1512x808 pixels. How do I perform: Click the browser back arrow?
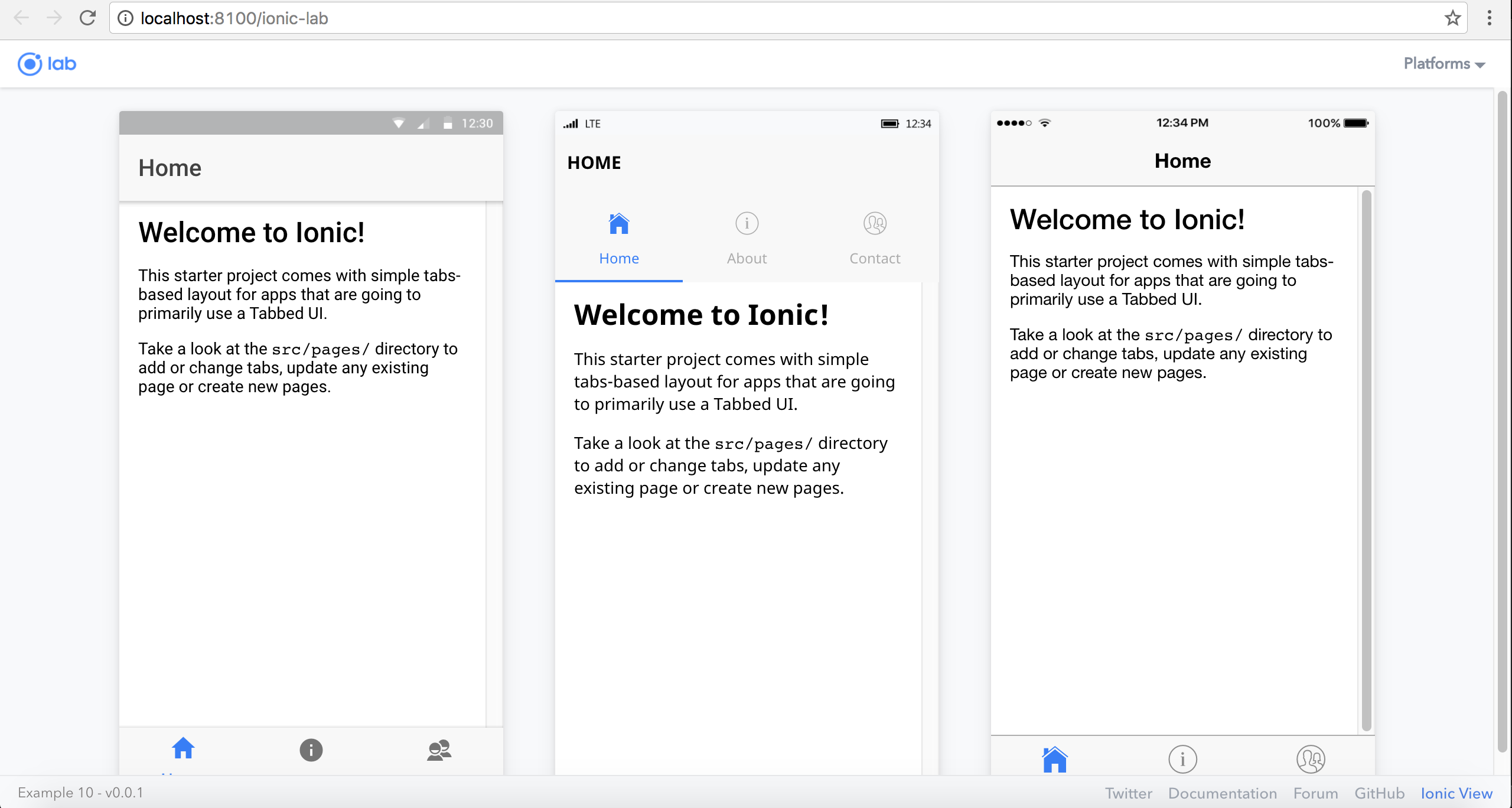click(x=21, y=18)
